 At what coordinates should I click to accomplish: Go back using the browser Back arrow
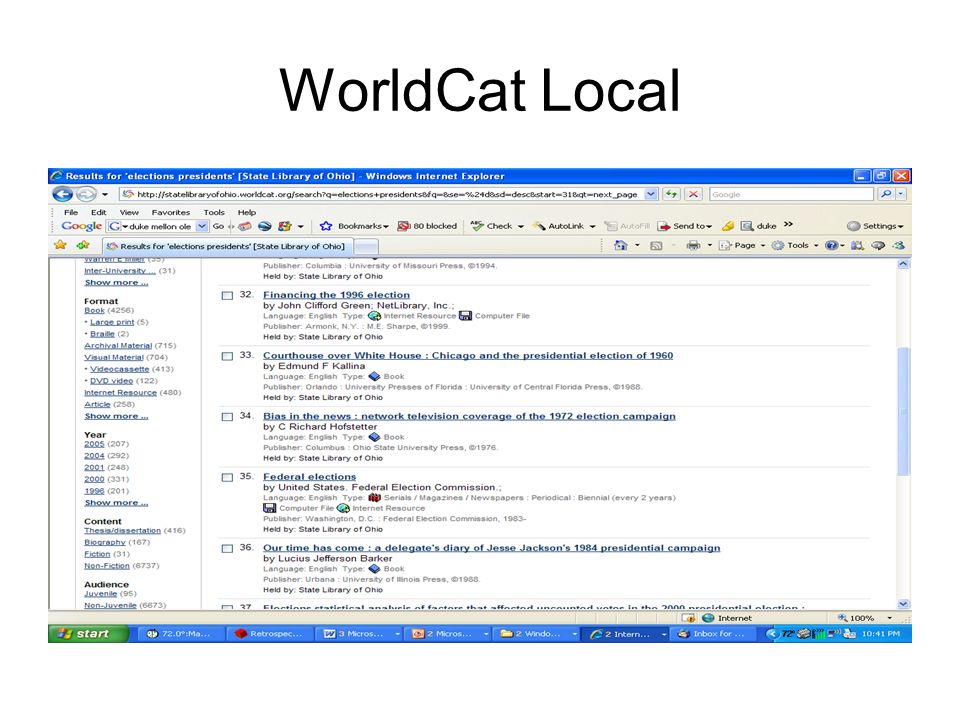coord(62,195)
